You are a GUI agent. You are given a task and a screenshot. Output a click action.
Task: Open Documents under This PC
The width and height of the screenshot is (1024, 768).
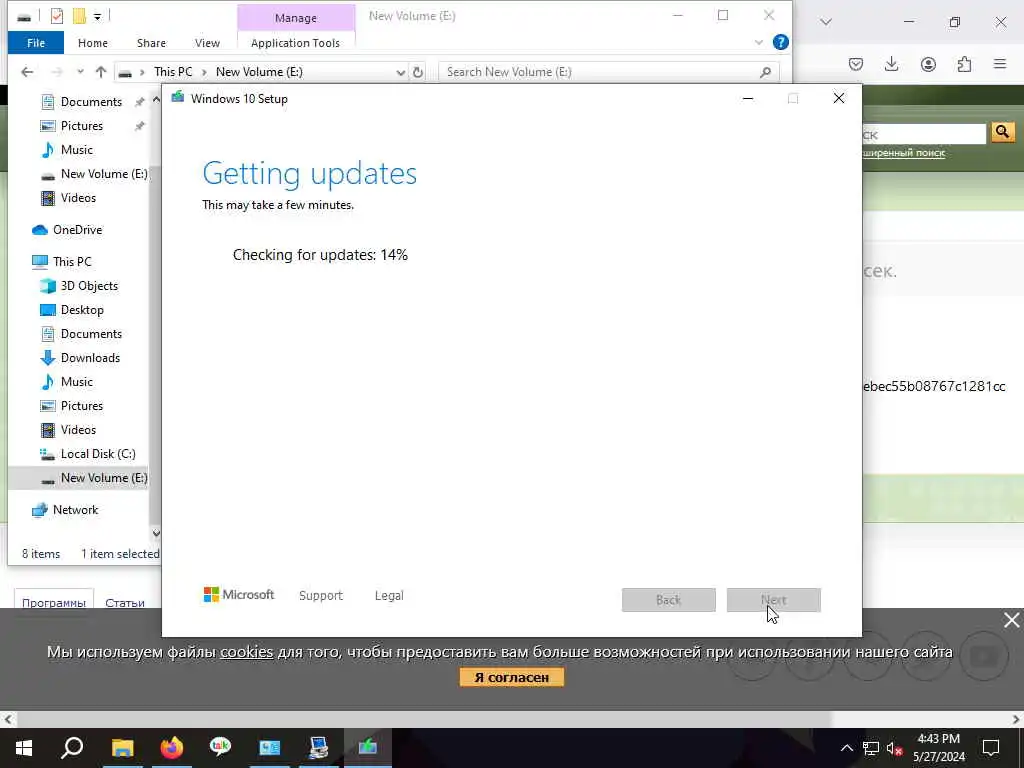[91, 334]
